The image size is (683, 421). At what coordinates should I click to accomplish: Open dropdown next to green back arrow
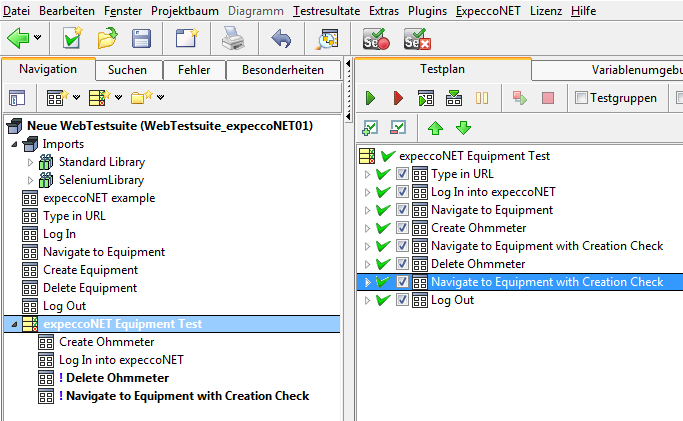coord(38,39)
